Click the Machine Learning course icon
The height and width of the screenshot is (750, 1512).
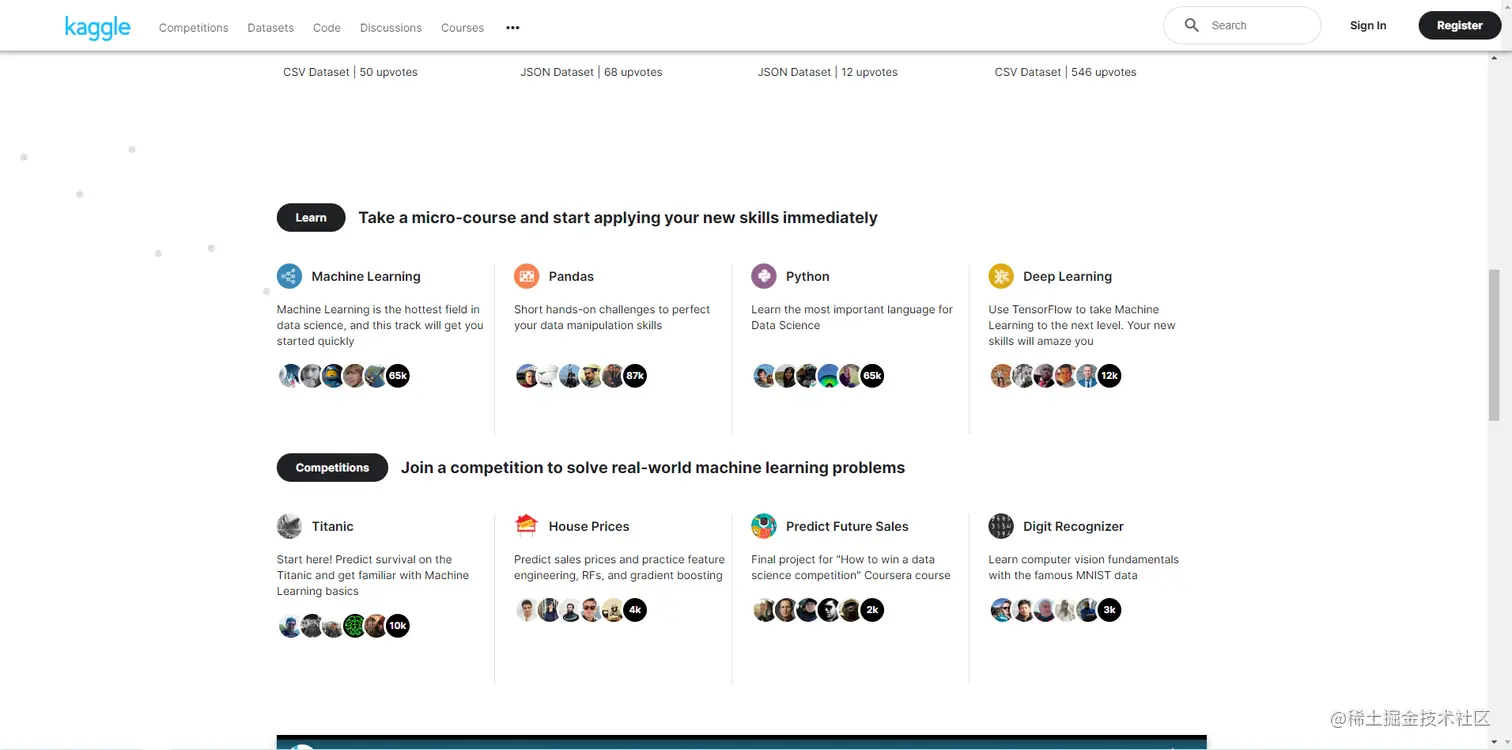click(x=289, y=276)
